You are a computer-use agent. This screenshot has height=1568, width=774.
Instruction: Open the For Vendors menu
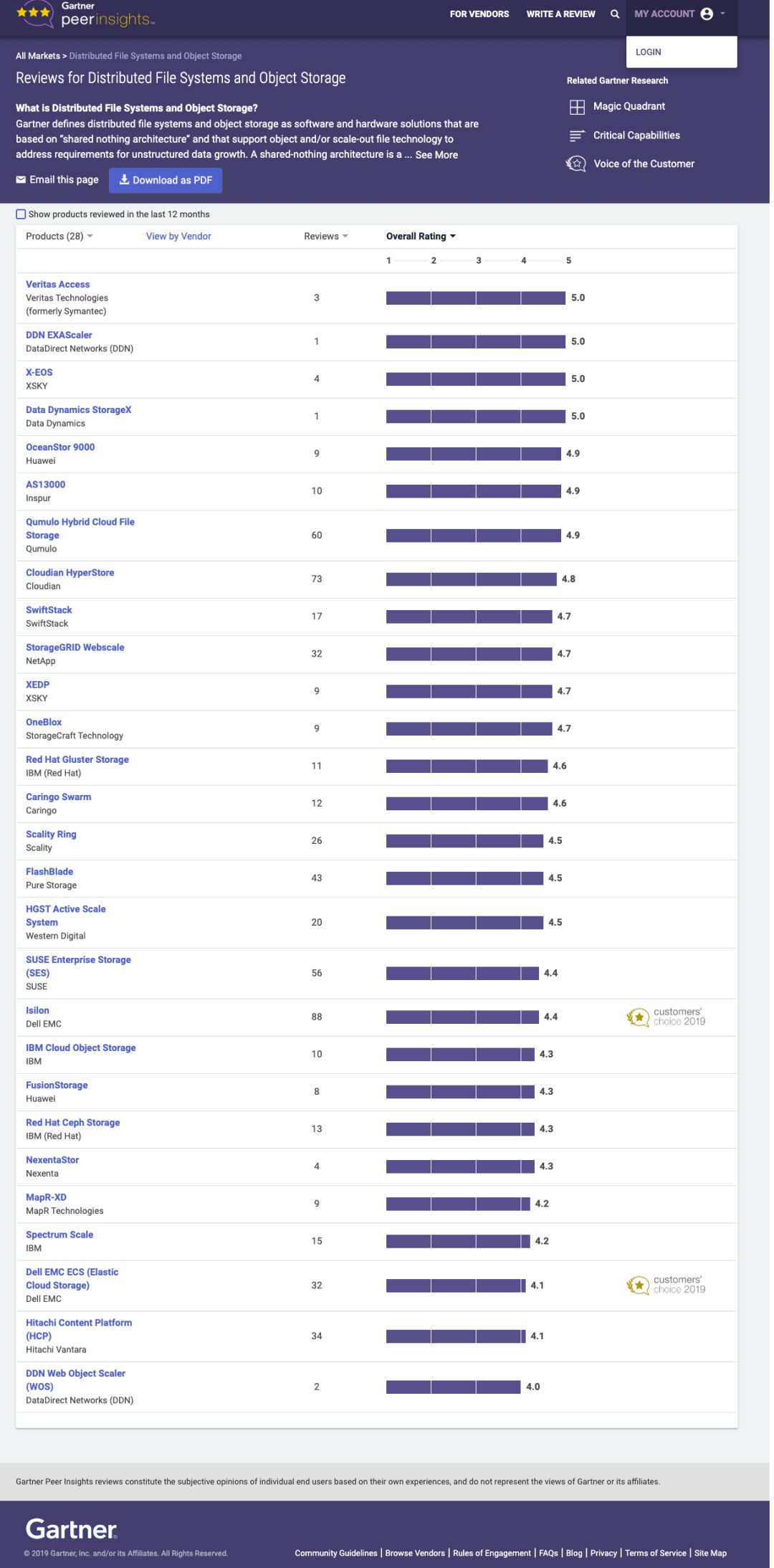[x=479, y=14]
